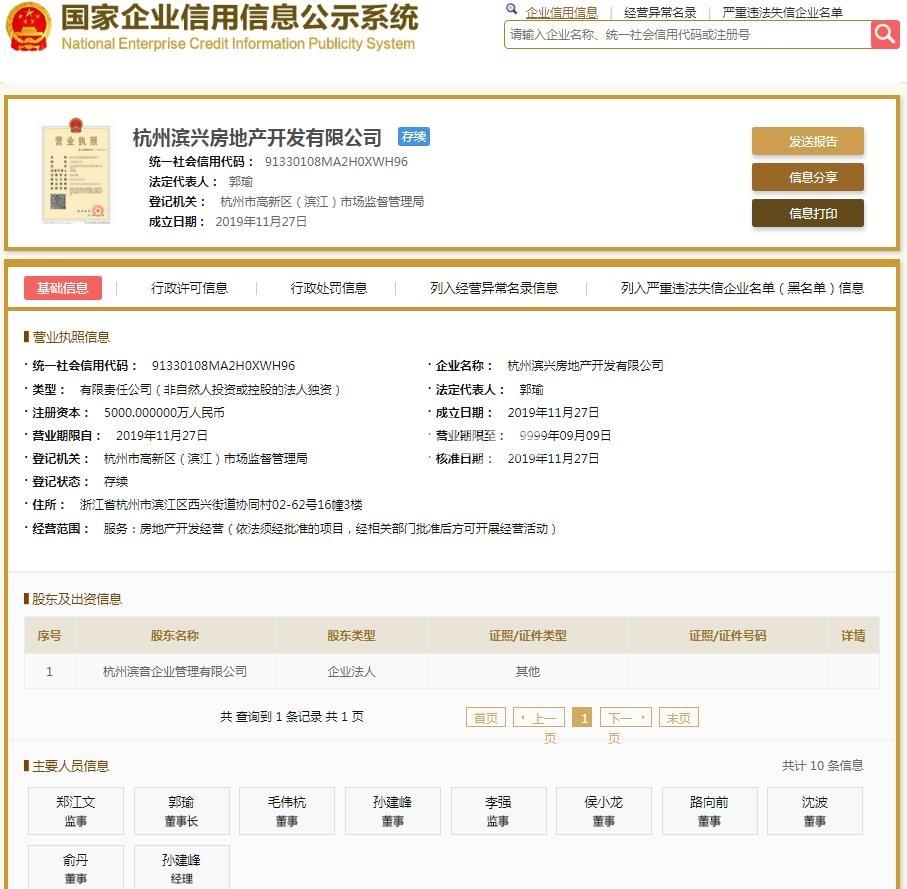Open 列入经营异常名录信息 tab
907x889 pixels.
493,287
